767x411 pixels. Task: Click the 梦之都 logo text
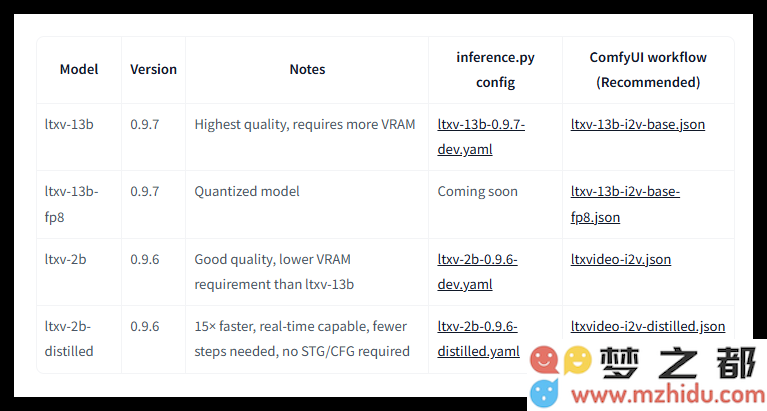click(x=678, y=363)
